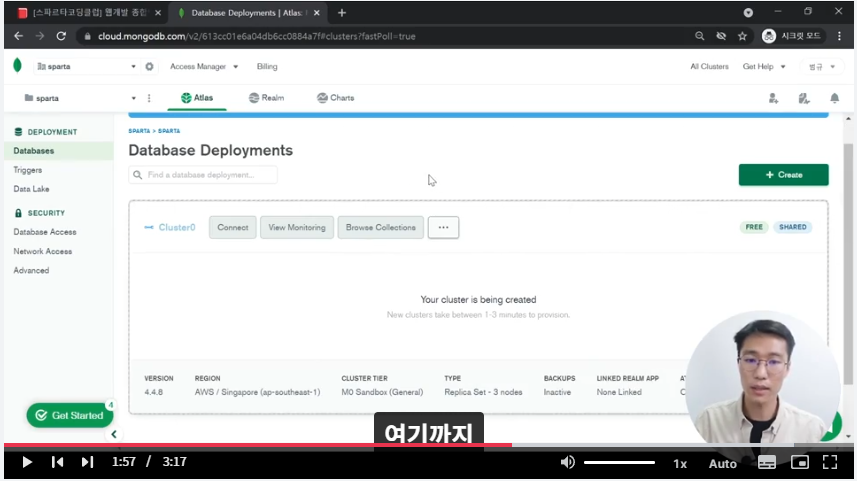Image resolution: width=857 pixels, height=481 pixels.
Task: Switch to the Charts tab
Action: (x=336, y=98)
